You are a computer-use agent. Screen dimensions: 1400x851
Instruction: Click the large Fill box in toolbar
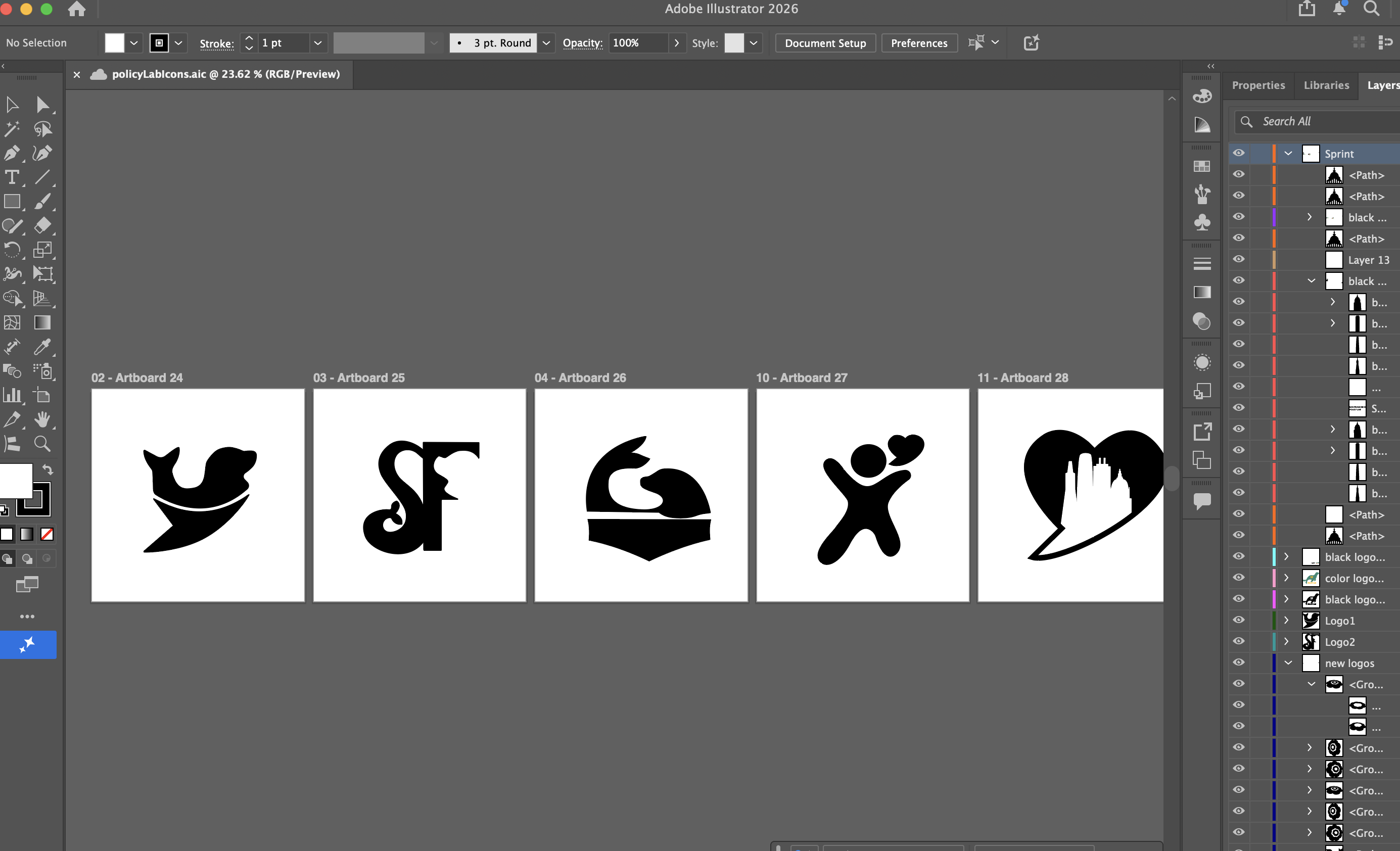coord(16,480)
